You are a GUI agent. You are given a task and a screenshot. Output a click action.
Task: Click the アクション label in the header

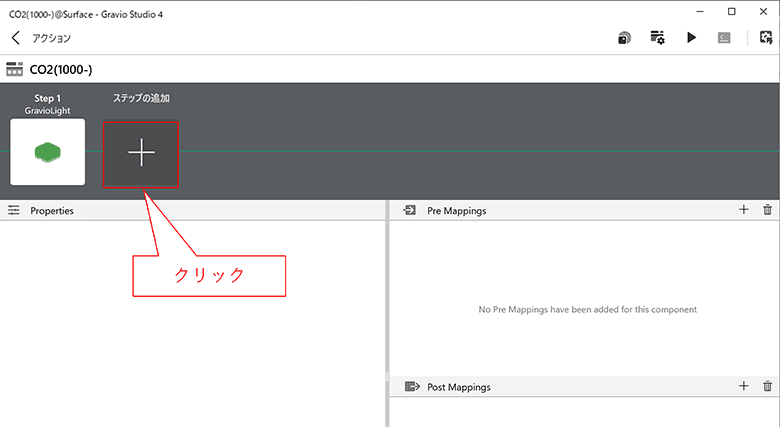click(52, 38)
